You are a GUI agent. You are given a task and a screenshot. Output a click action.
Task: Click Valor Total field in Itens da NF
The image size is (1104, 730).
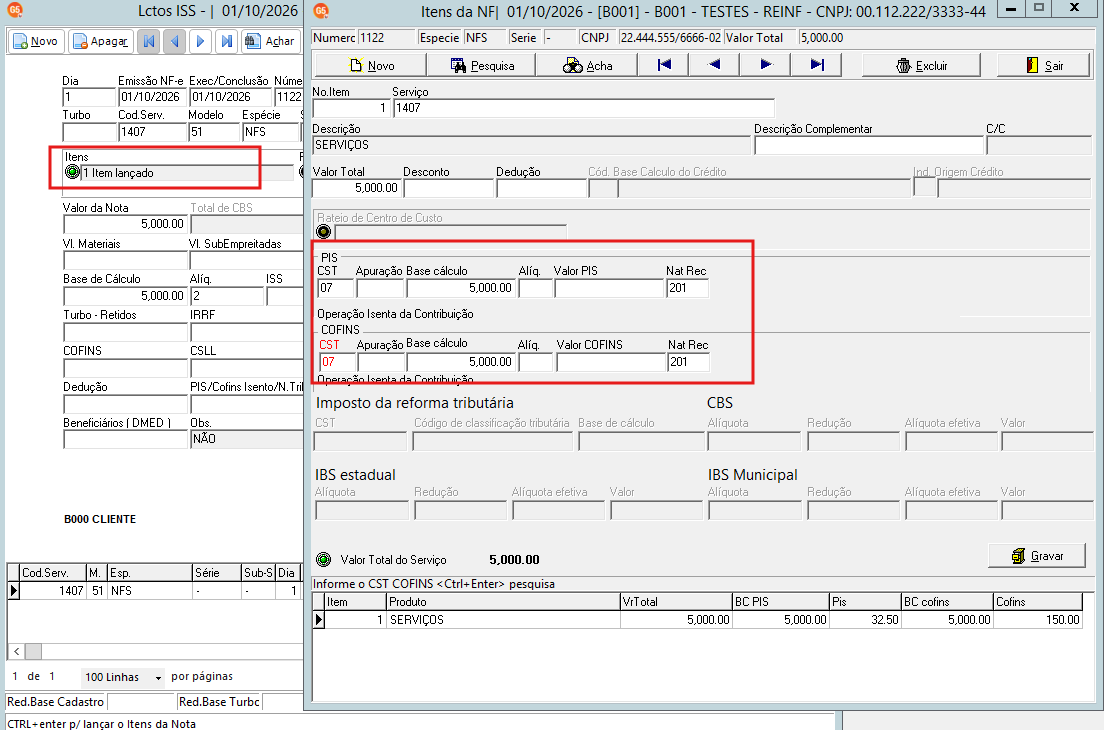click(356, 188)
